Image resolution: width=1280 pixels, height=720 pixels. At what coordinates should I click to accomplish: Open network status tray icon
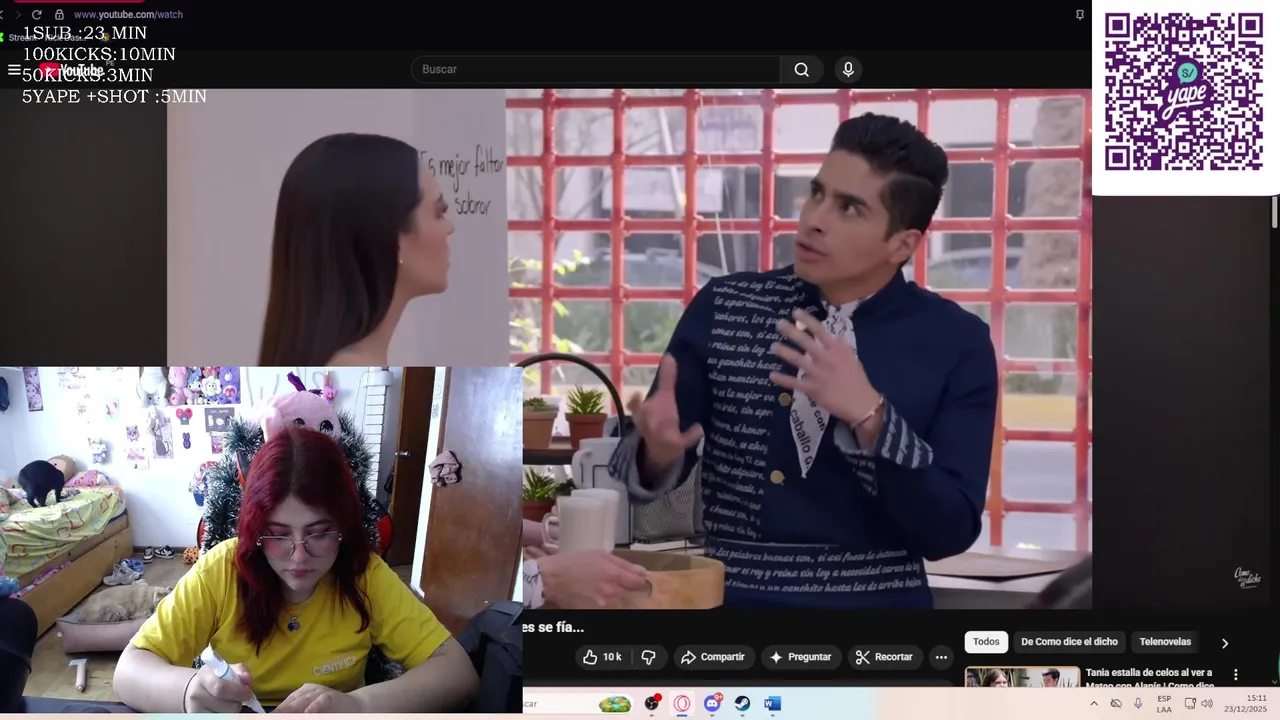click(x=1190, y=704)
